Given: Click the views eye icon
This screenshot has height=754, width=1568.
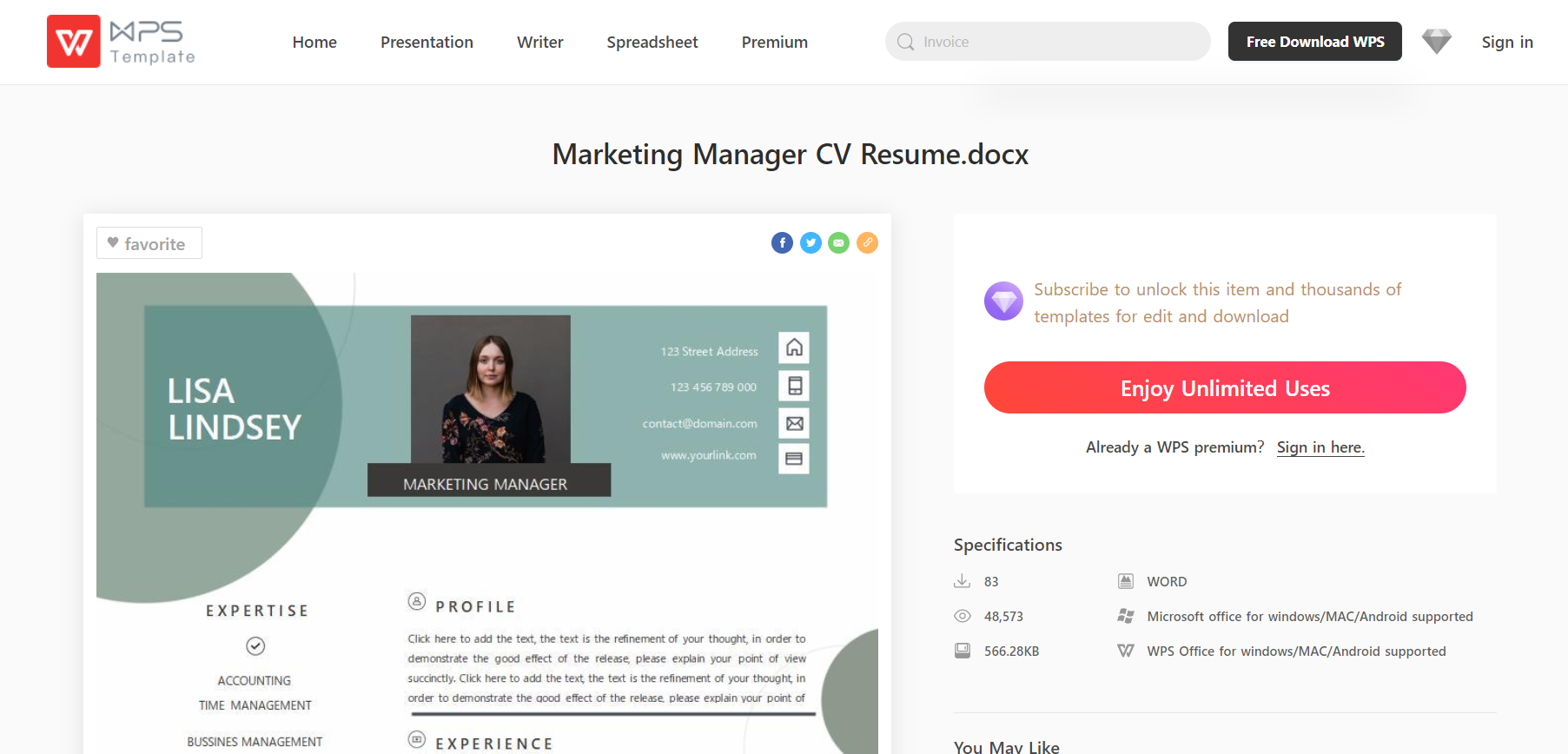Looking at the screenshot, I should (x=962, y=616).
